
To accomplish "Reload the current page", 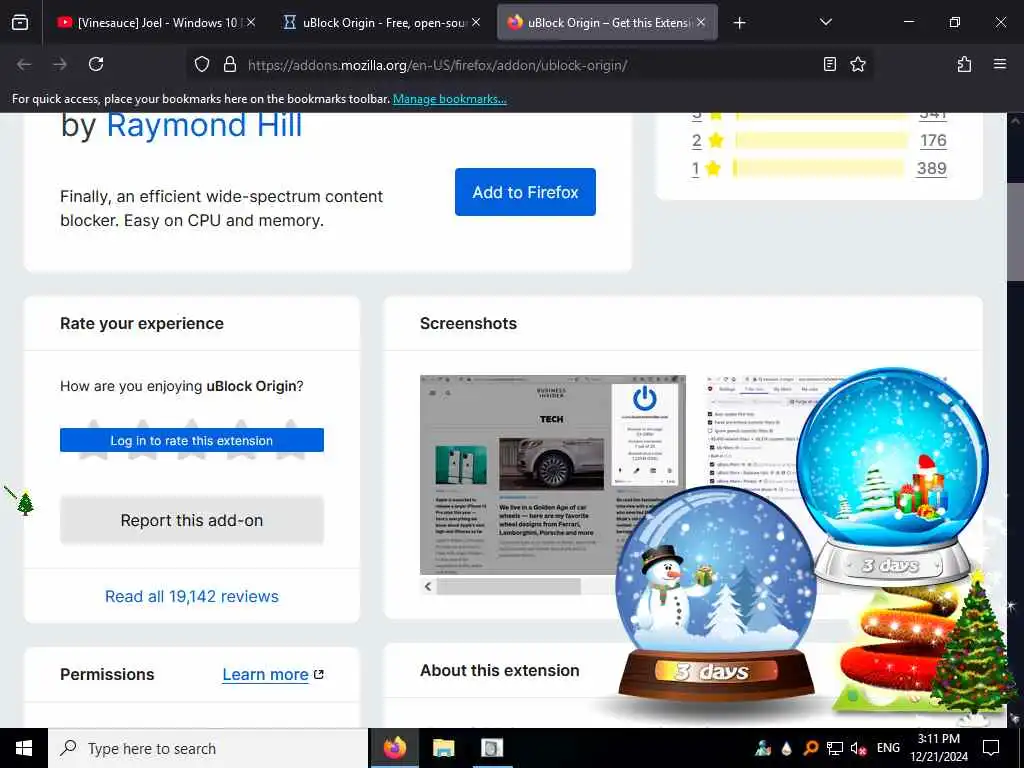I will pos(96,64).
